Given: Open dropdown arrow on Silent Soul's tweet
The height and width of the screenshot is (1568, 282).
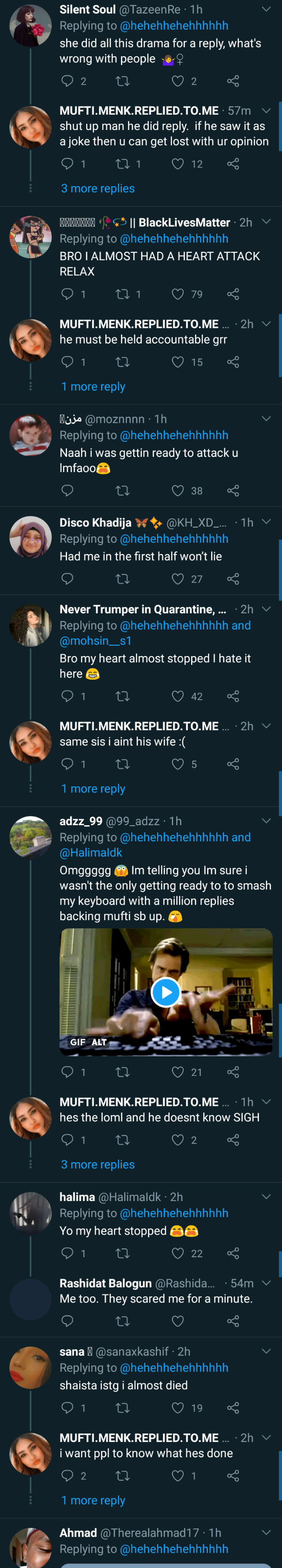Looking at the screenshot, I should click(266, 9).
